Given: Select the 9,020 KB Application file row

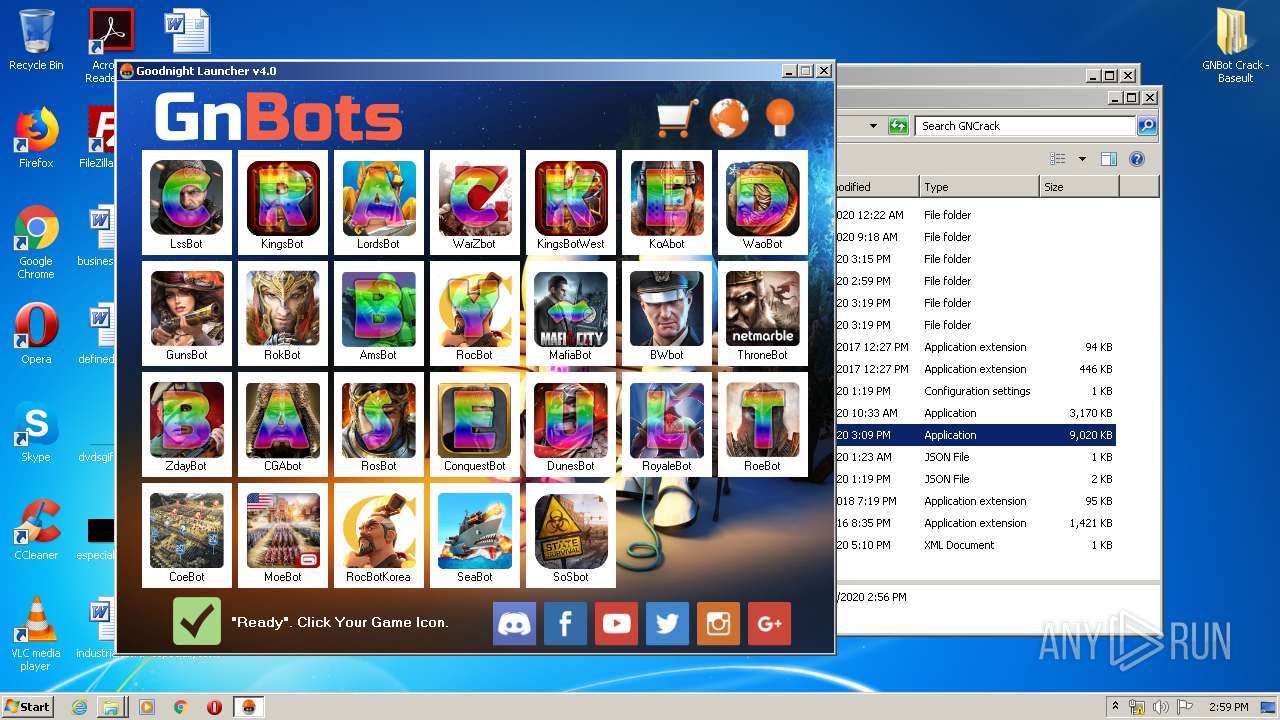Looking at the screenshot, I should 975,435.
